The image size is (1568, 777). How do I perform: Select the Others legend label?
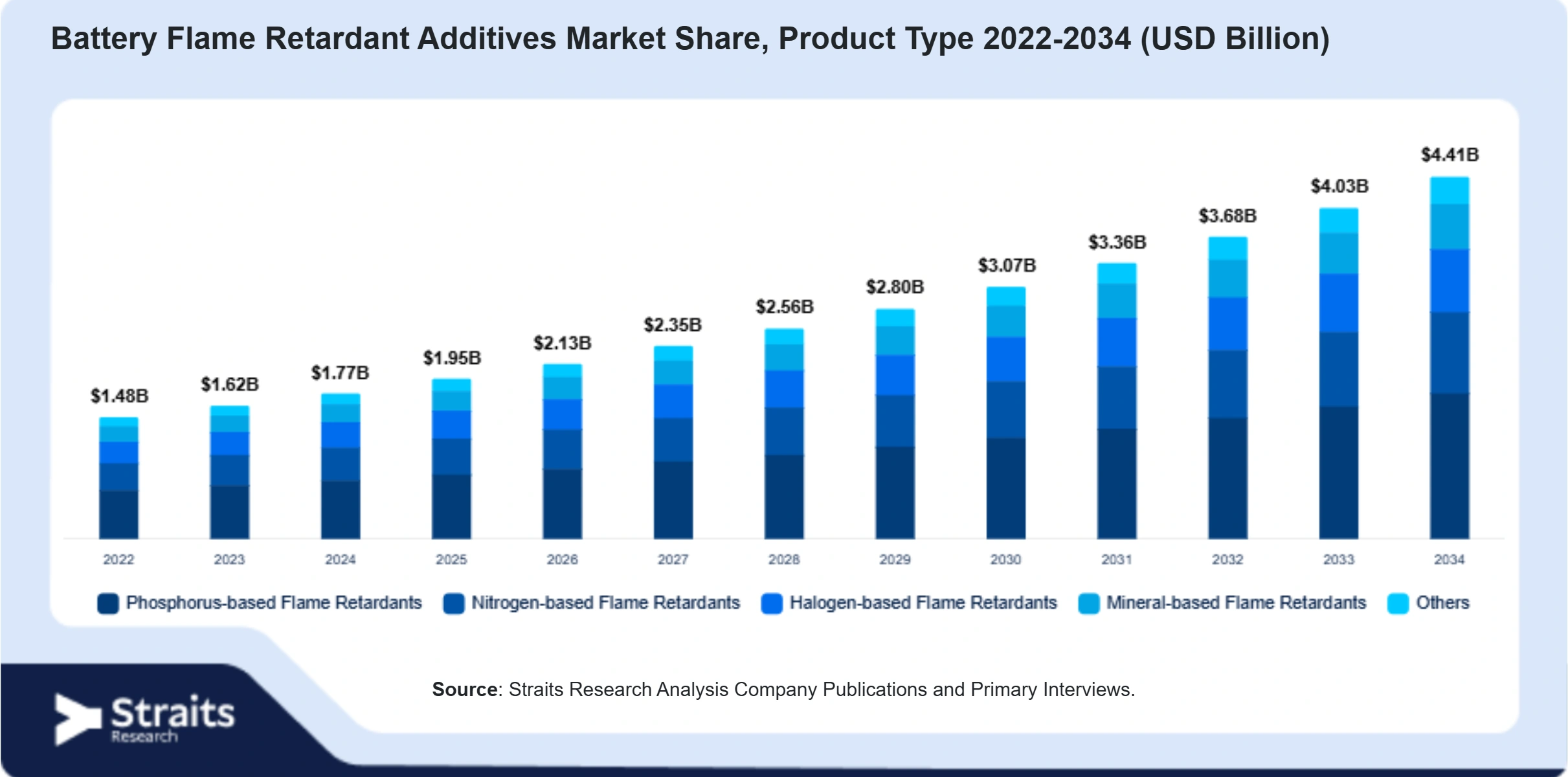click(1442, 603)
